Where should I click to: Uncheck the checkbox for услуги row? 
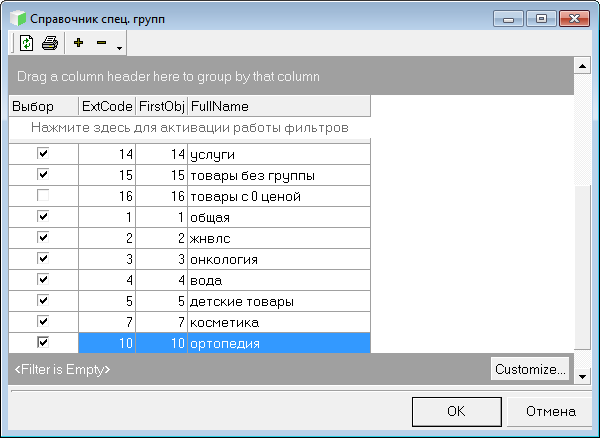43,154
